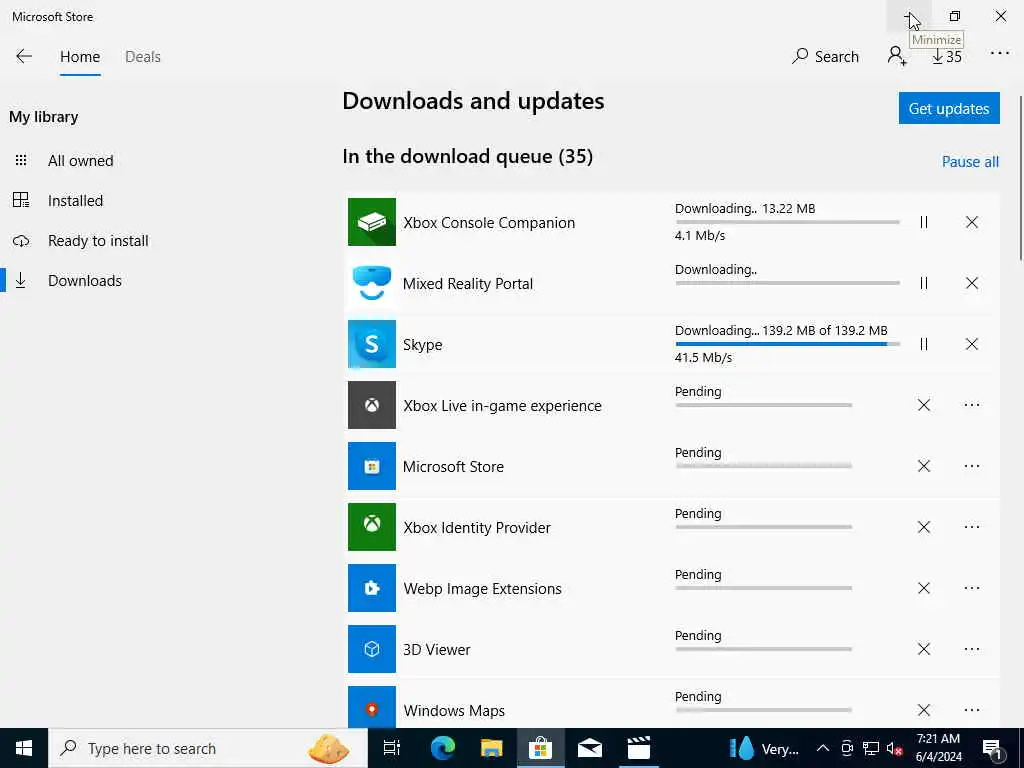Click Webp Image Extensions app icon

click(372, 588)
